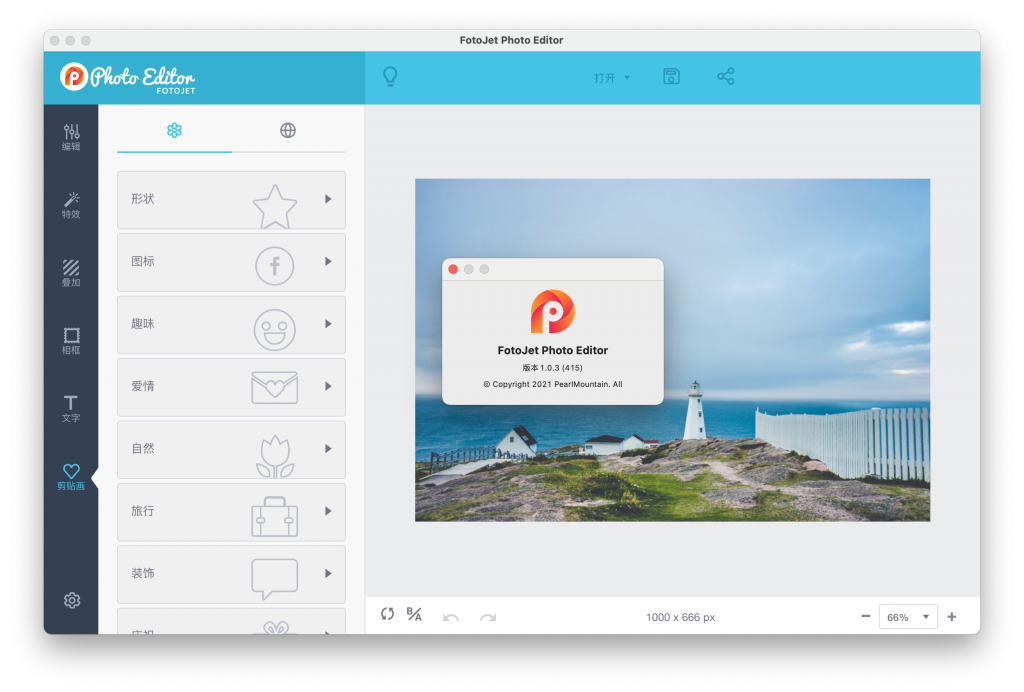Screen dimensions: 1024x692
Task: Click the B/A before-after compare icon
Action: click(414, 614)
